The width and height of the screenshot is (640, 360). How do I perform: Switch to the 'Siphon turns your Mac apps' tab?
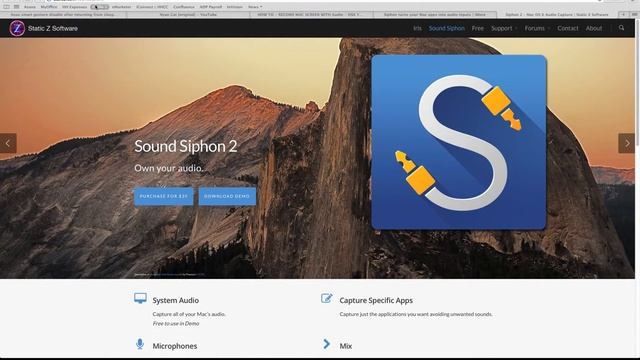(x=435, y=14)
